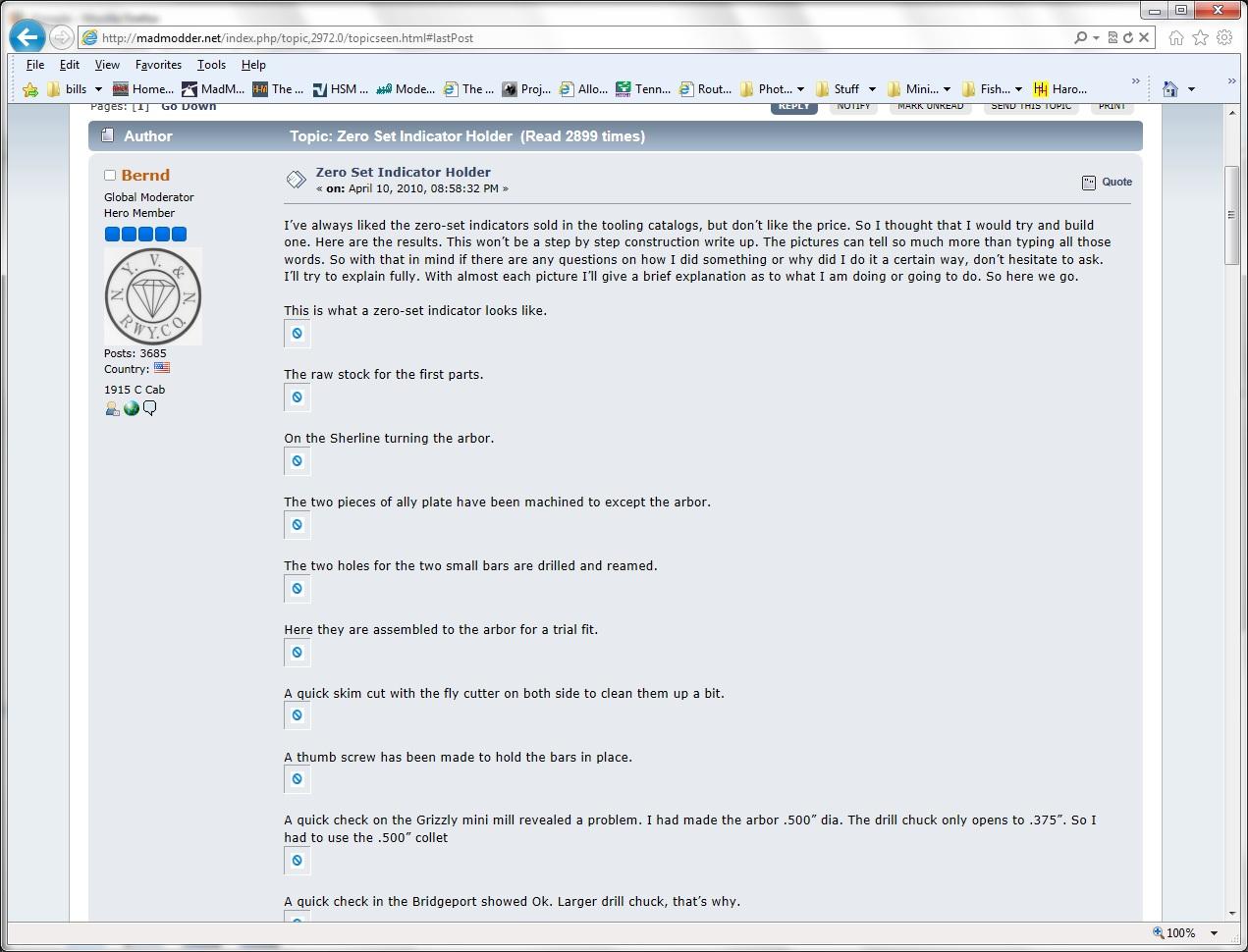Expand the Stuff folder dropdown arrow
The height and width of the screenshot is (952, 1248).
pos(872,89)
